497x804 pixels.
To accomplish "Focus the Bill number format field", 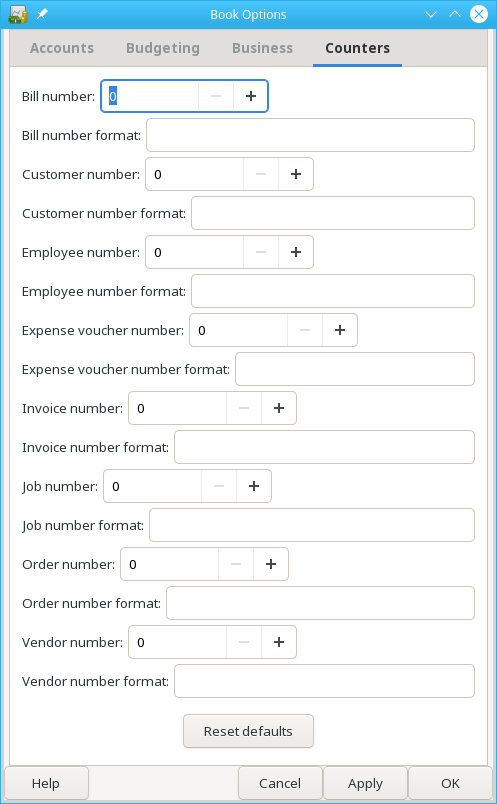I will 310,135.
